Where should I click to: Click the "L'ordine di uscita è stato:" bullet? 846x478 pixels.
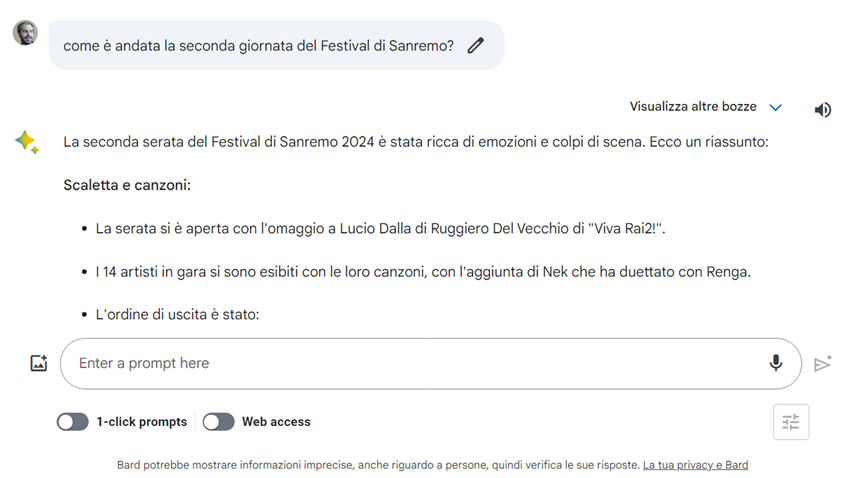177,314
